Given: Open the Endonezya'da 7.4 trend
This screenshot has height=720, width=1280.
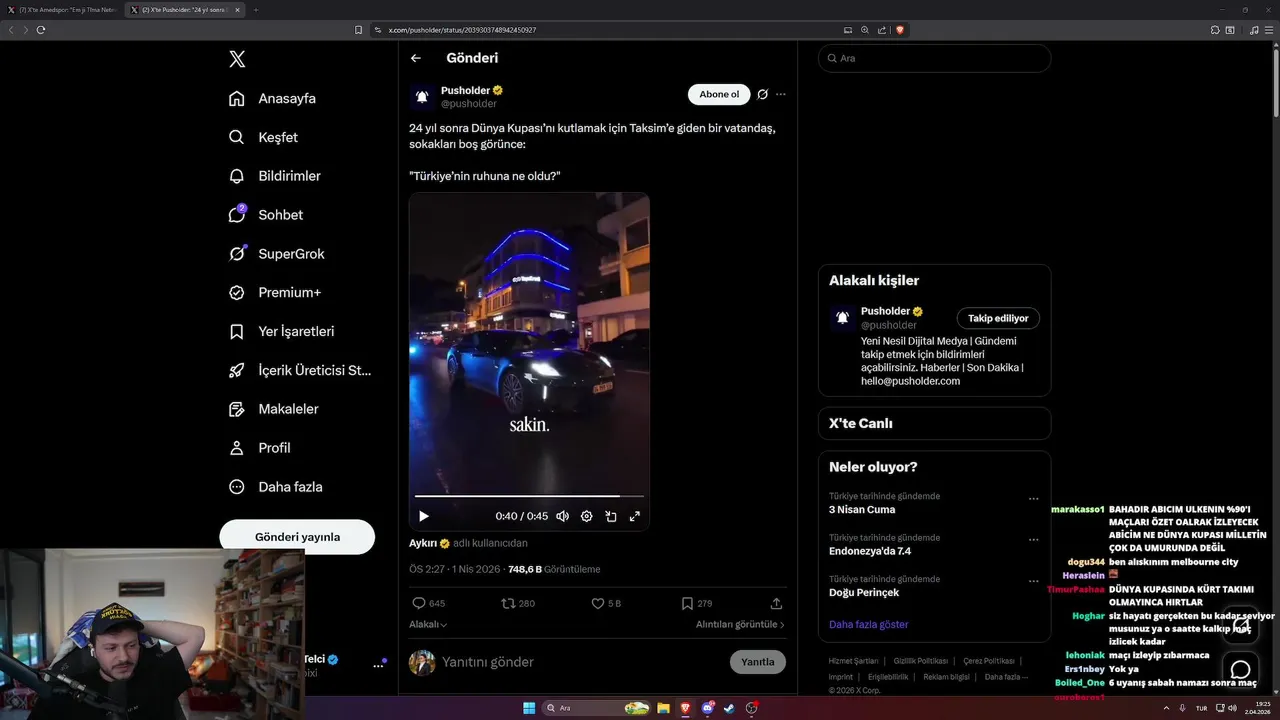Looking at the screenshot, I should point(870,551).
